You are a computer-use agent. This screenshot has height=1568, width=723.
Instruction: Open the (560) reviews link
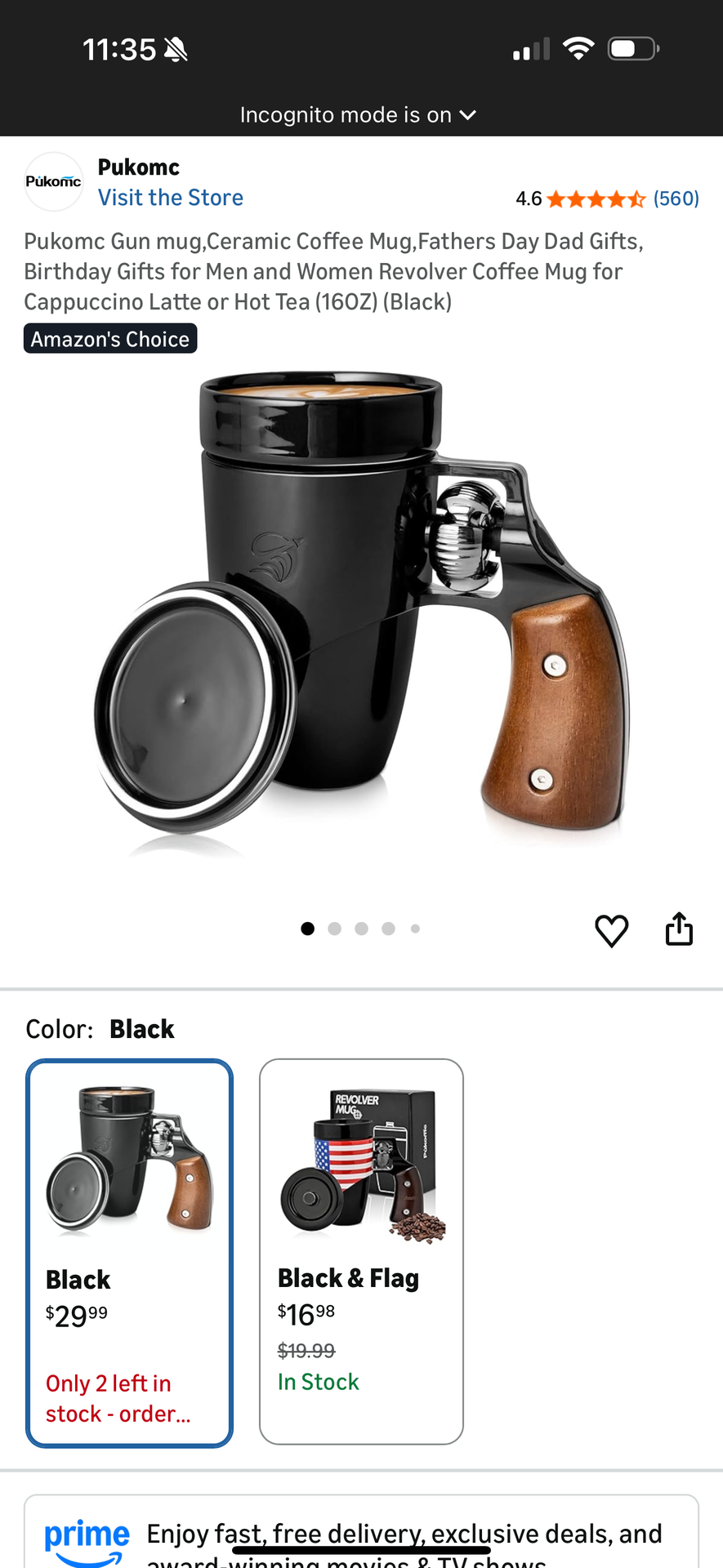(676, 198)
